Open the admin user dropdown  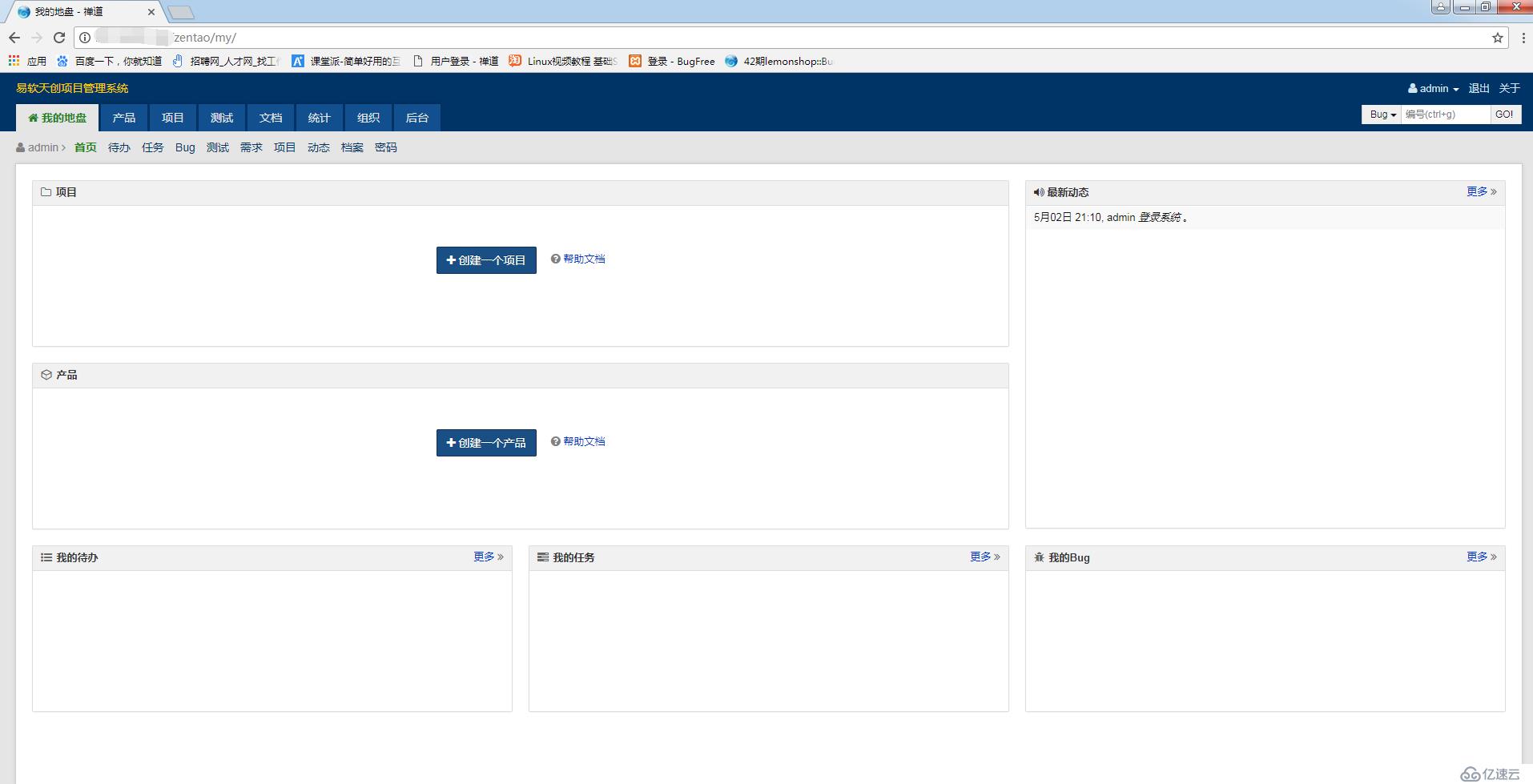1433,88
